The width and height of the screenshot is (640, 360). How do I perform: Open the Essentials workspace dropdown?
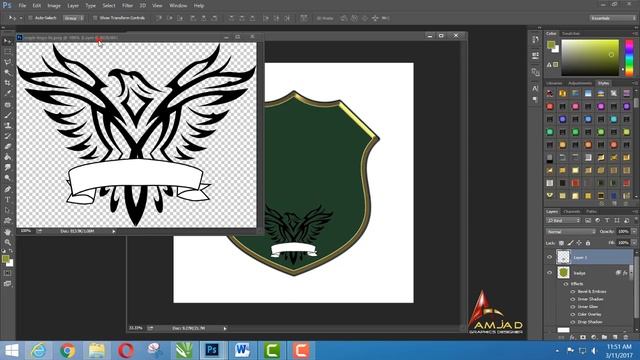coord(613,18)
